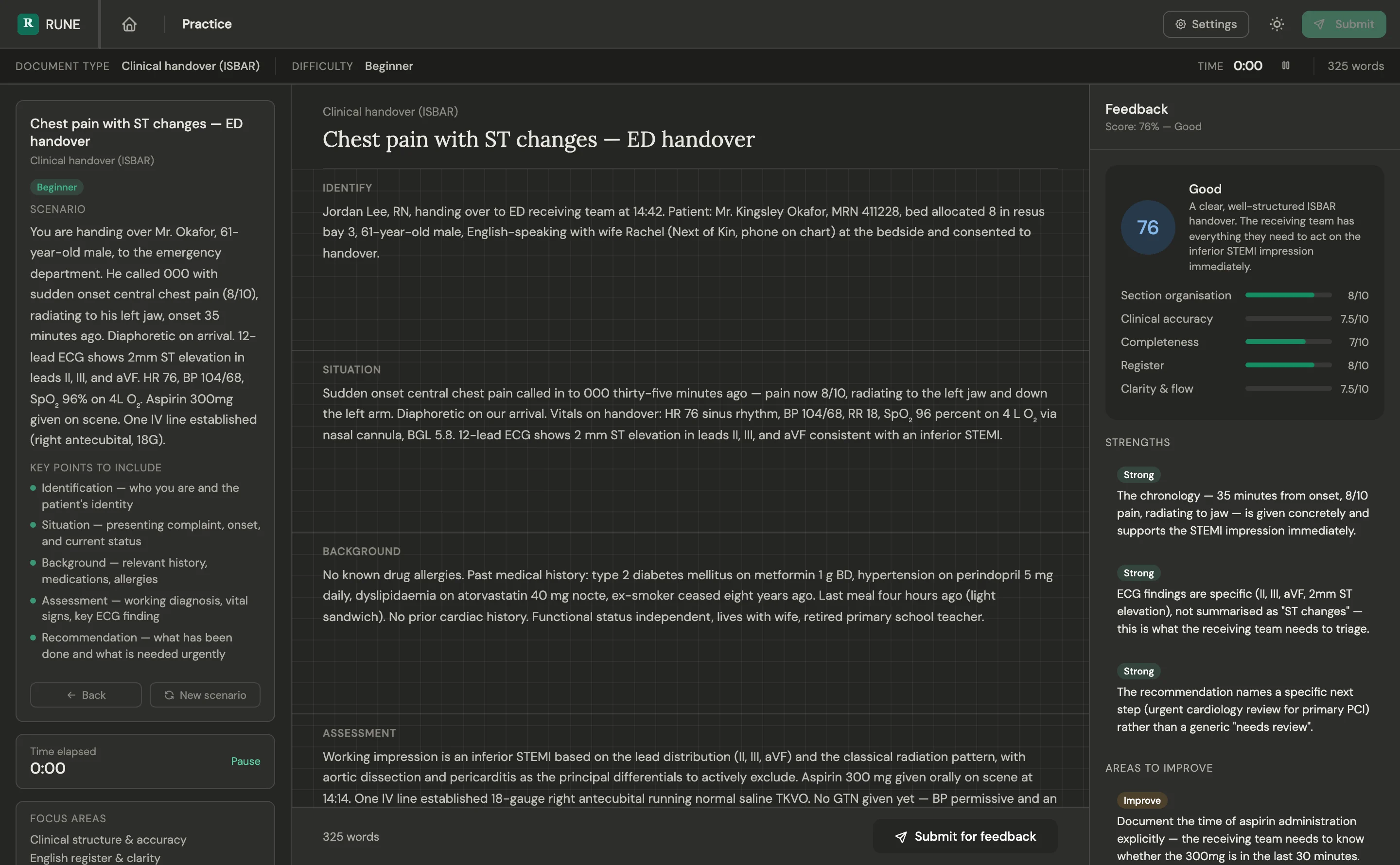
Task: Select the Section organisation score bar
Action: [1288, 295]
